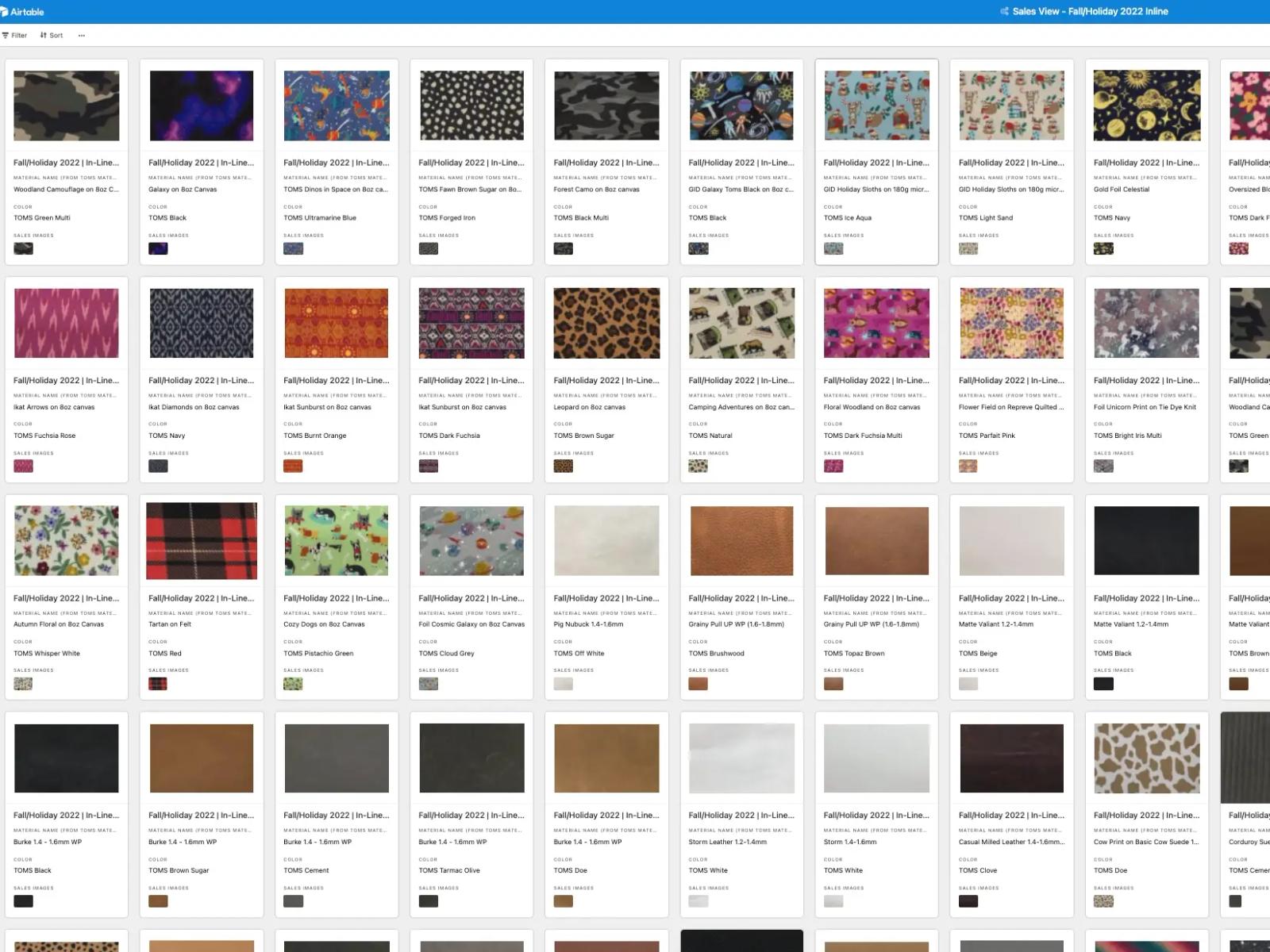The height and width of the screenshot is (952, 1270).
Task: Open the Ikat Diamonds main image
Action: pyautogui.click(x=202, y=323)
